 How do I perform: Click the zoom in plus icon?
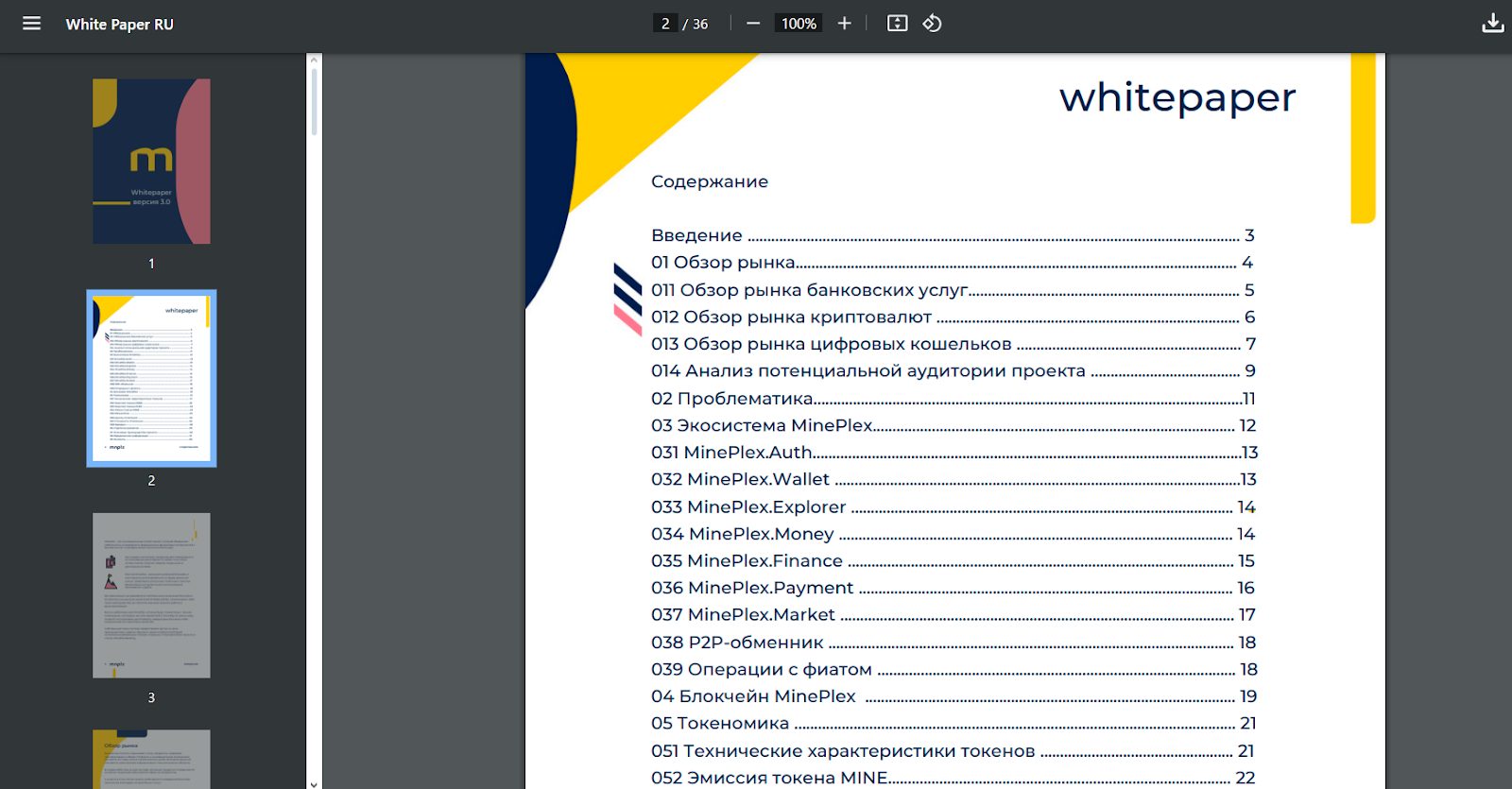click(x=845, y=24)
